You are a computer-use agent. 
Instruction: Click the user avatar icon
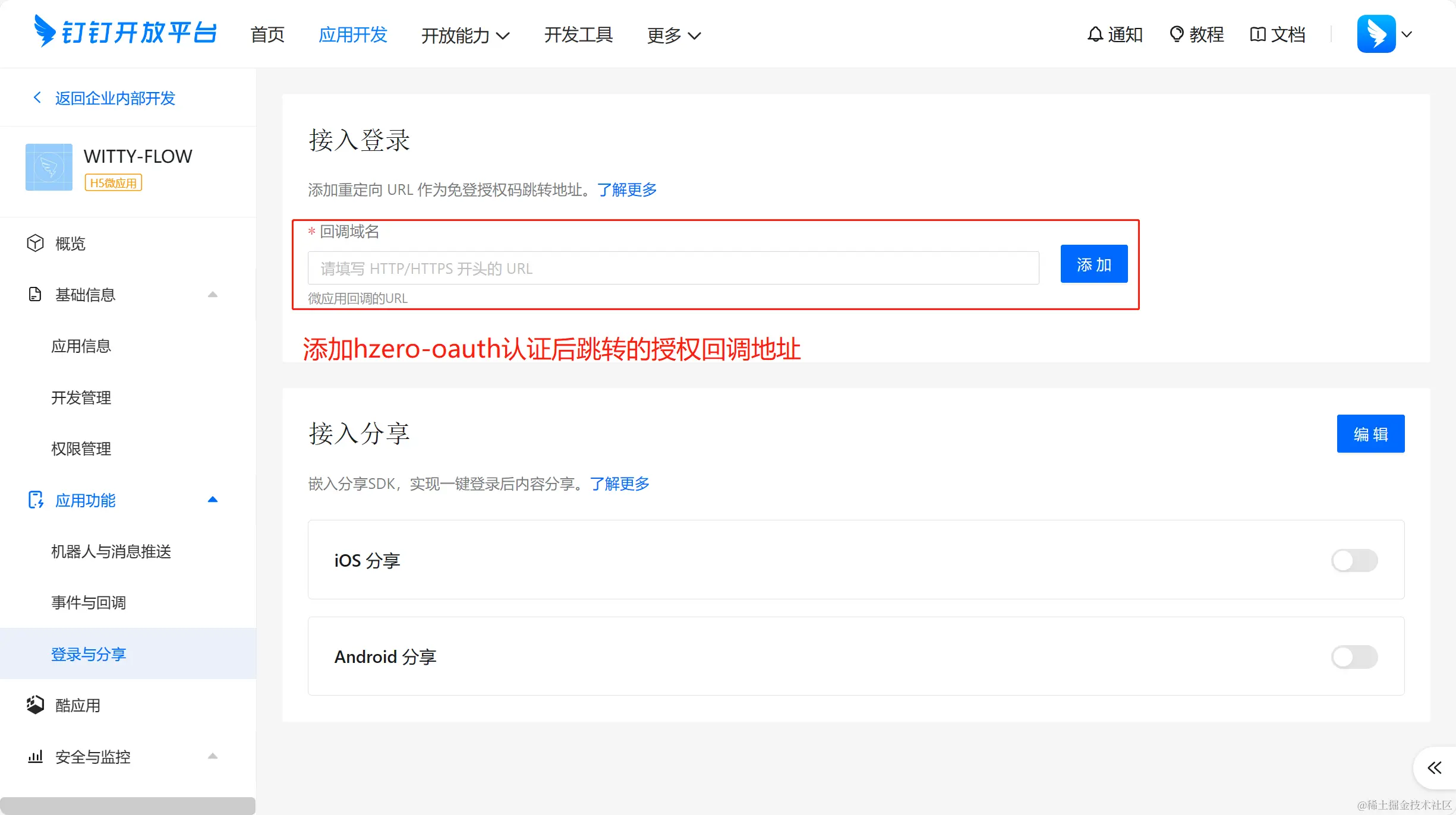pyautogui.click(x=1376, y=34)
